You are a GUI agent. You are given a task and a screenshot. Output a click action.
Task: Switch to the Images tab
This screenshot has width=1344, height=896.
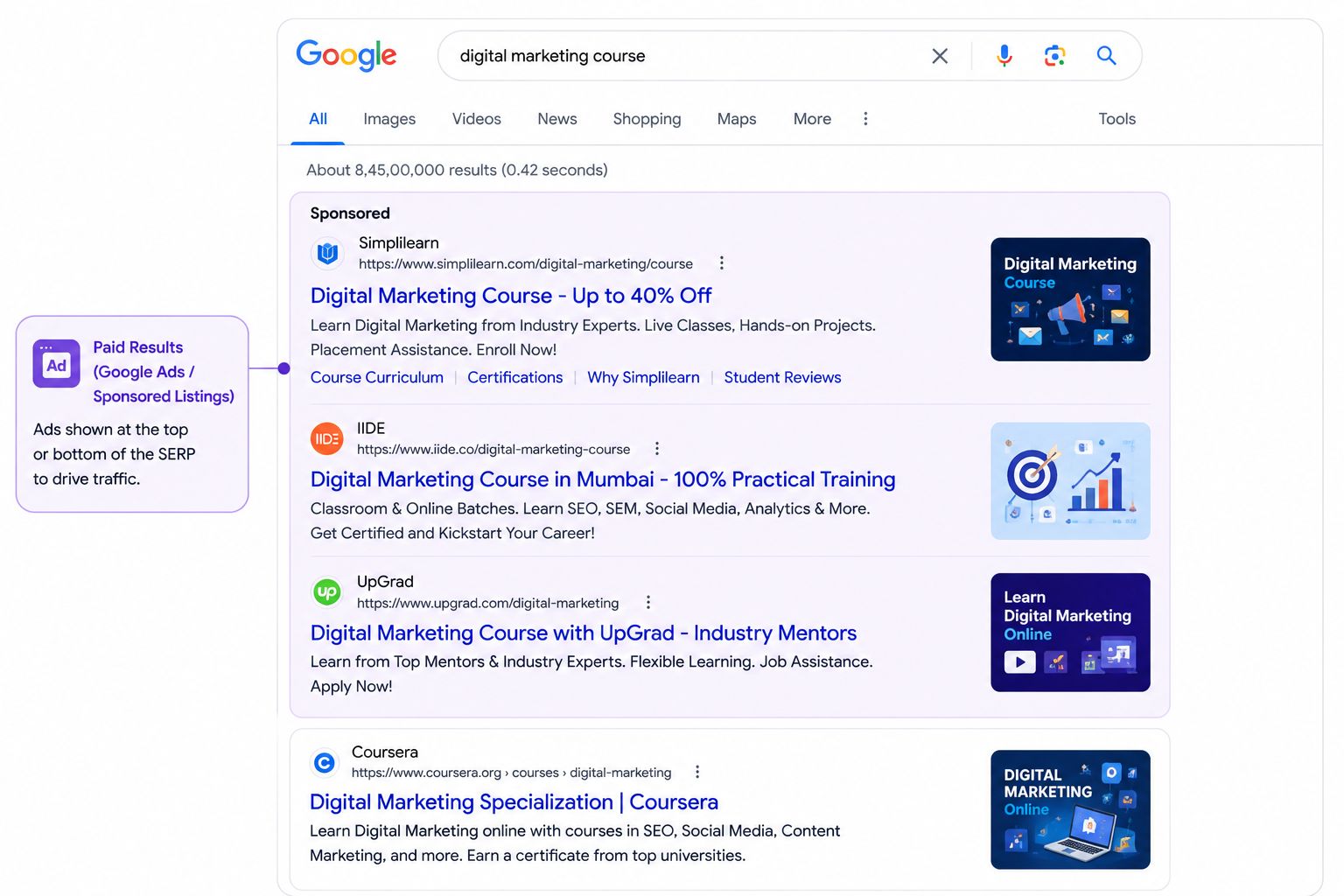pyautogui.click(x=389, y=119)
